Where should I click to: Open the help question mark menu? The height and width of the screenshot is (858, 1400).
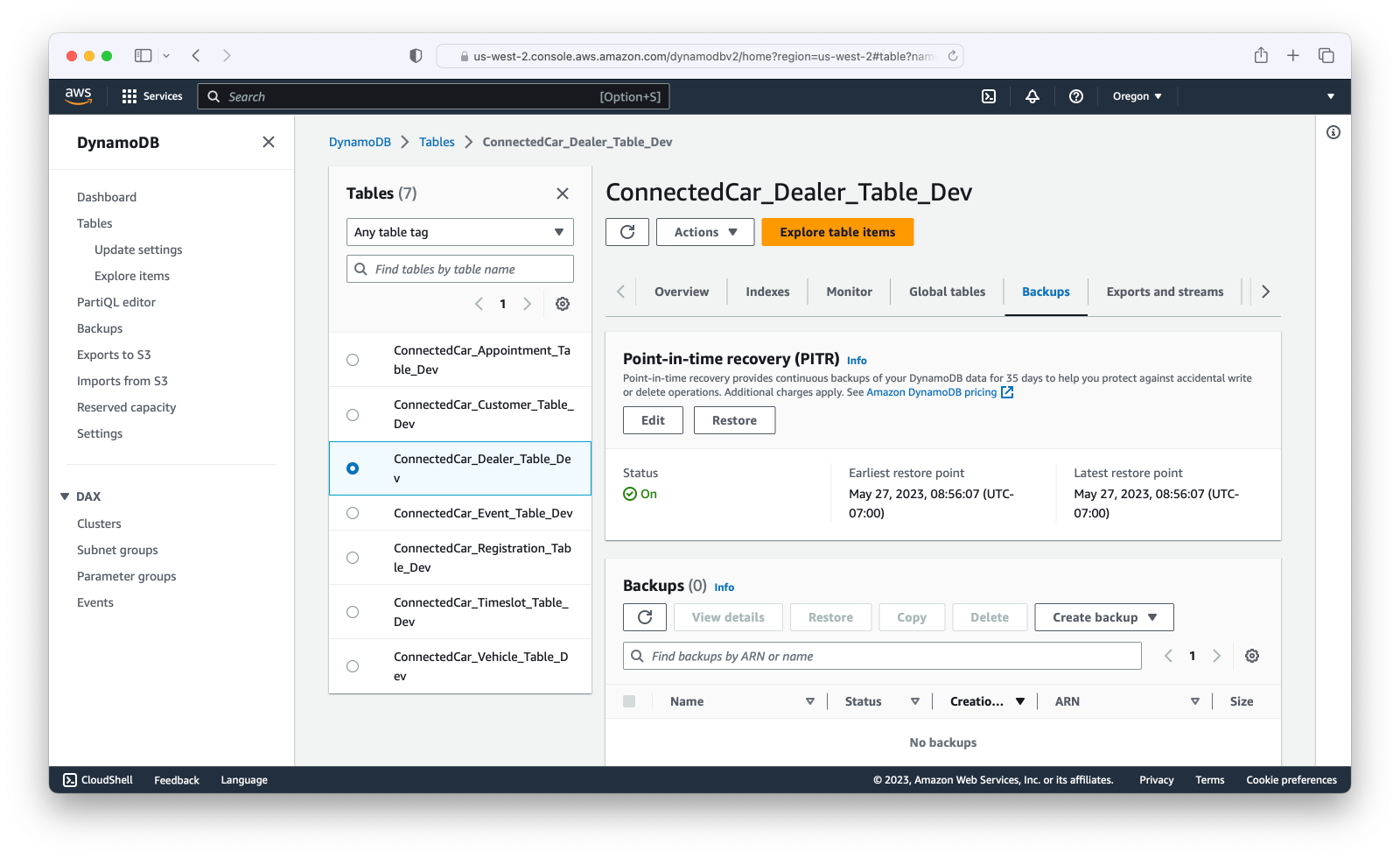pyautogui.click(x=1076, y=96)
